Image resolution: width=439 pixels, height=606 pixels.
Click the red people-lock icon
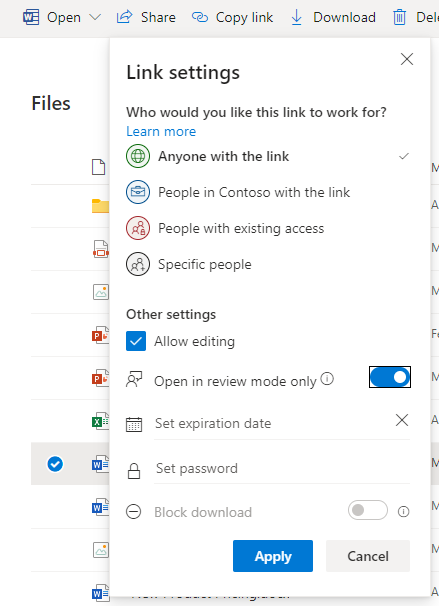point(138,228)
